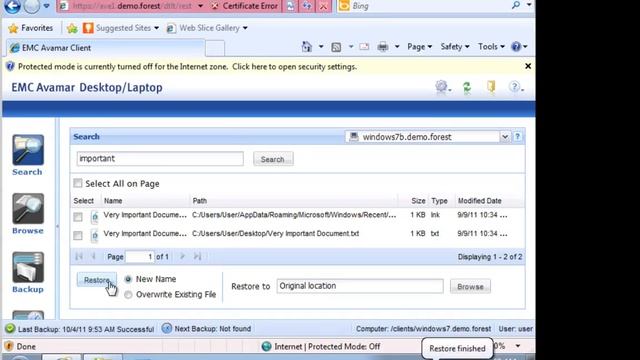The image size is (640, 360).
Task: Click the RSS Feeds icon
Action: click(x=336, y=47)
